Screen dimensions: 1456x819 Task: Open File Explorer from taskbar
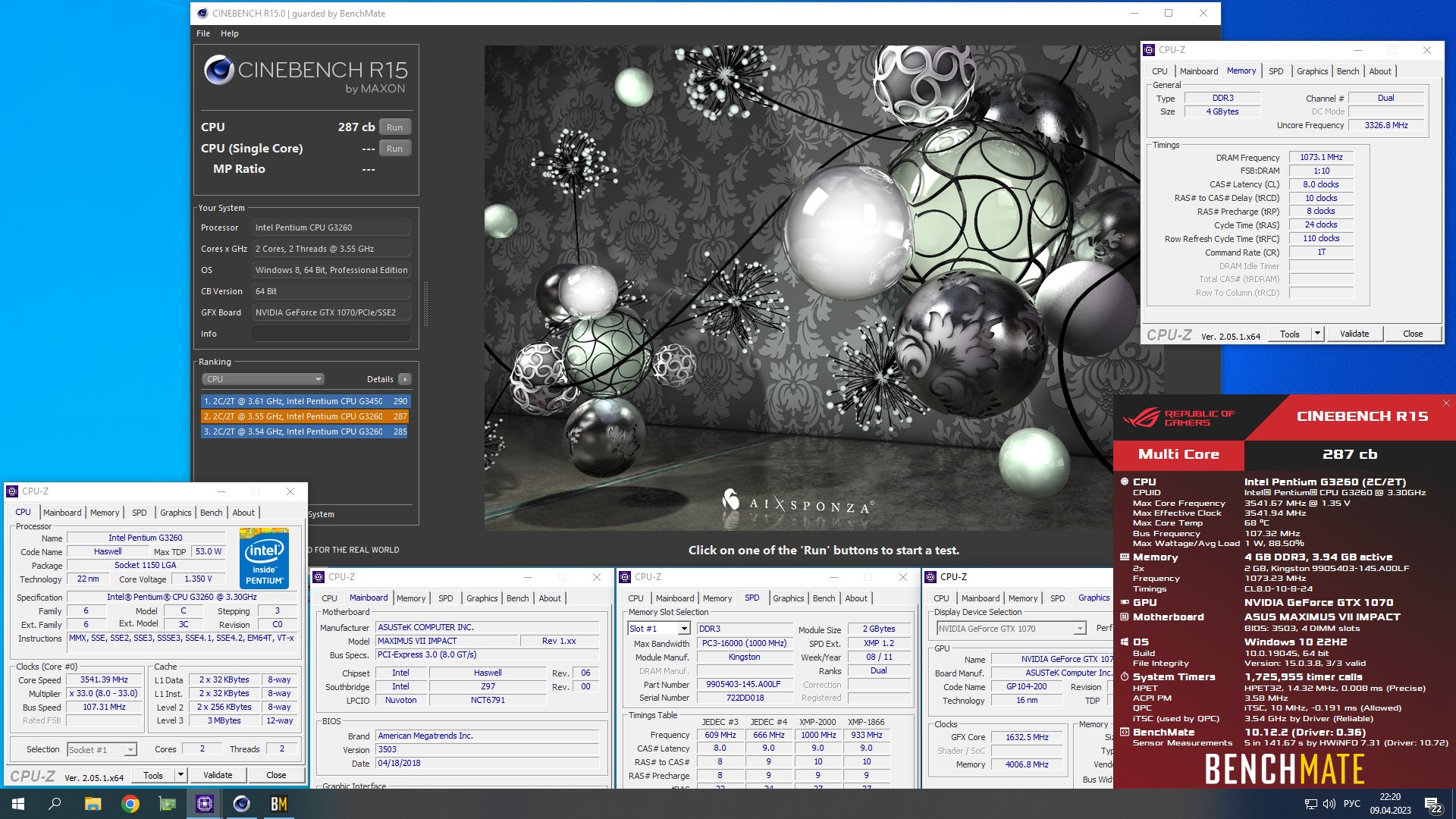click(93, 804)
